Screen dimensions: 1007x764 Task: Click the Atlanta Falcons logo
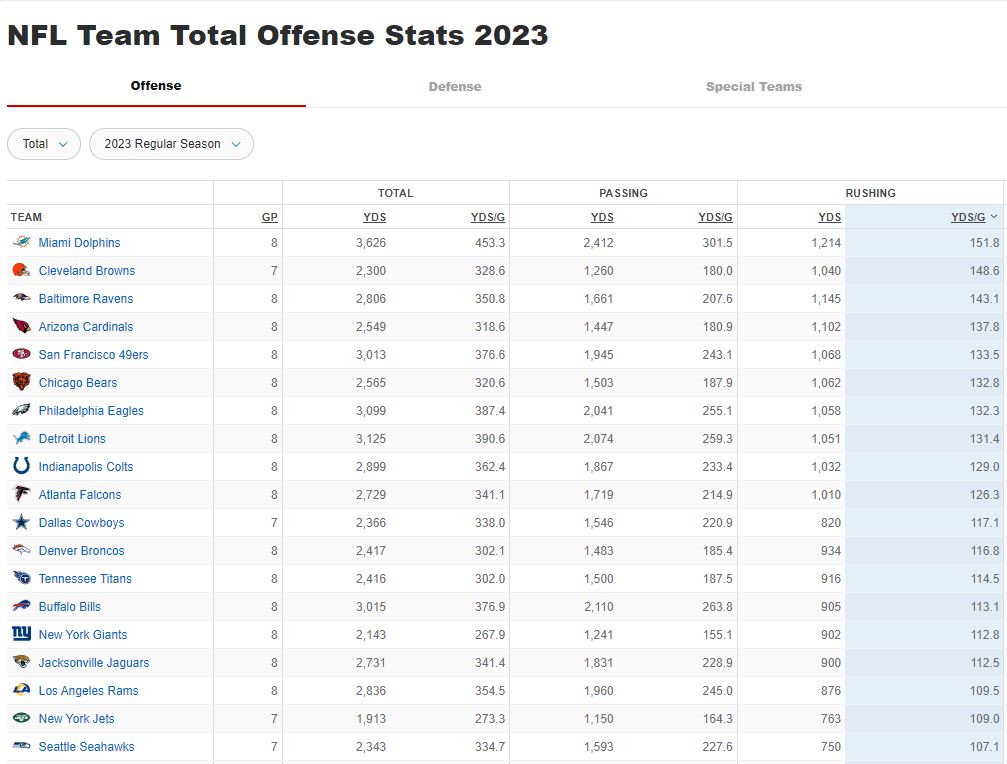[22, 494]
